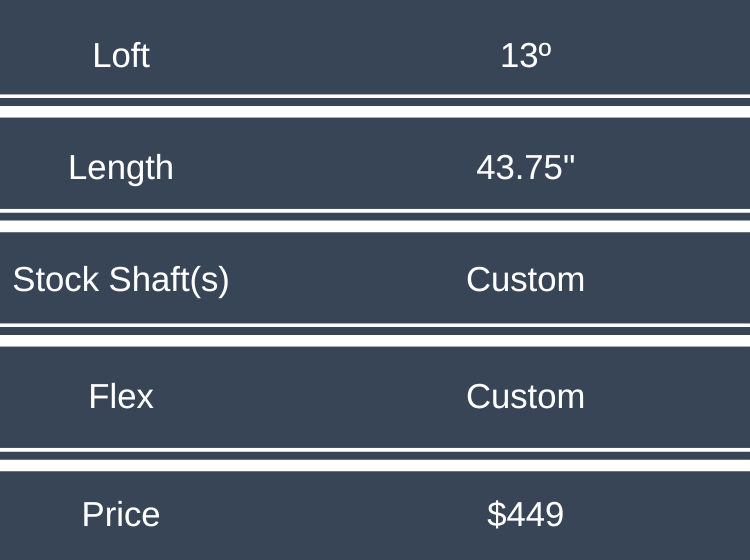The image size is (750, 560).
Task: Click the Price label
Action: coord(121,514)
